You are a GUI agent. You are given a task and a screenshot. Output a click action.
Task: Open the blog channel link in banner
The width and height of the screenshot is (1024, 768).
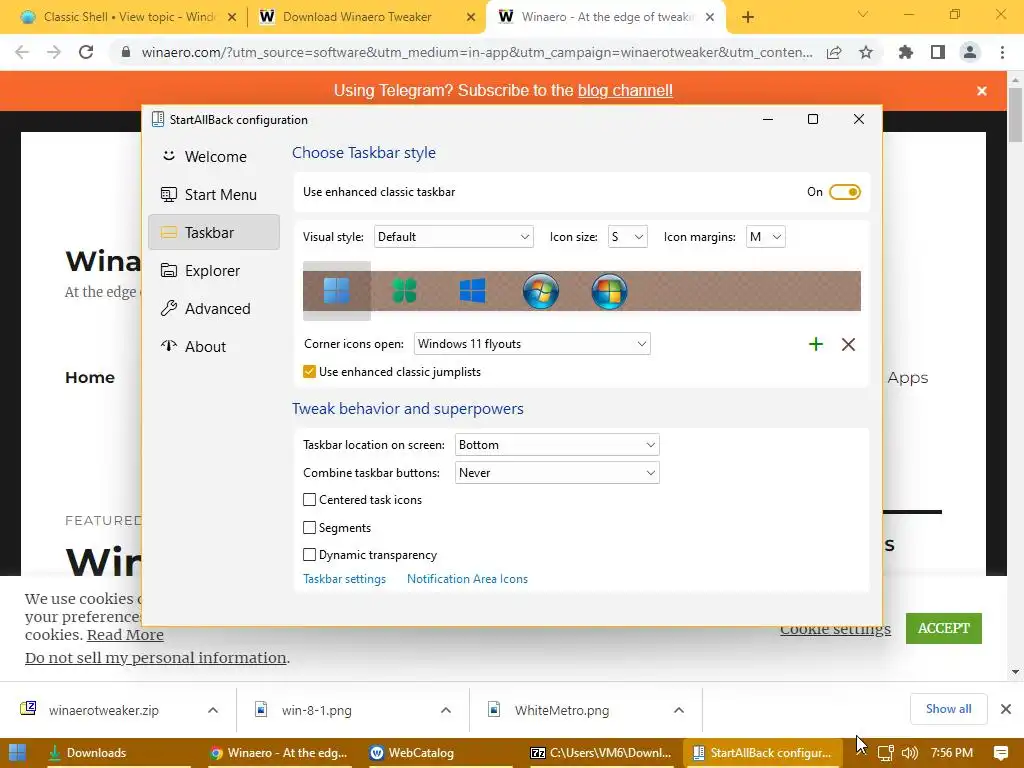pos(625,91)
